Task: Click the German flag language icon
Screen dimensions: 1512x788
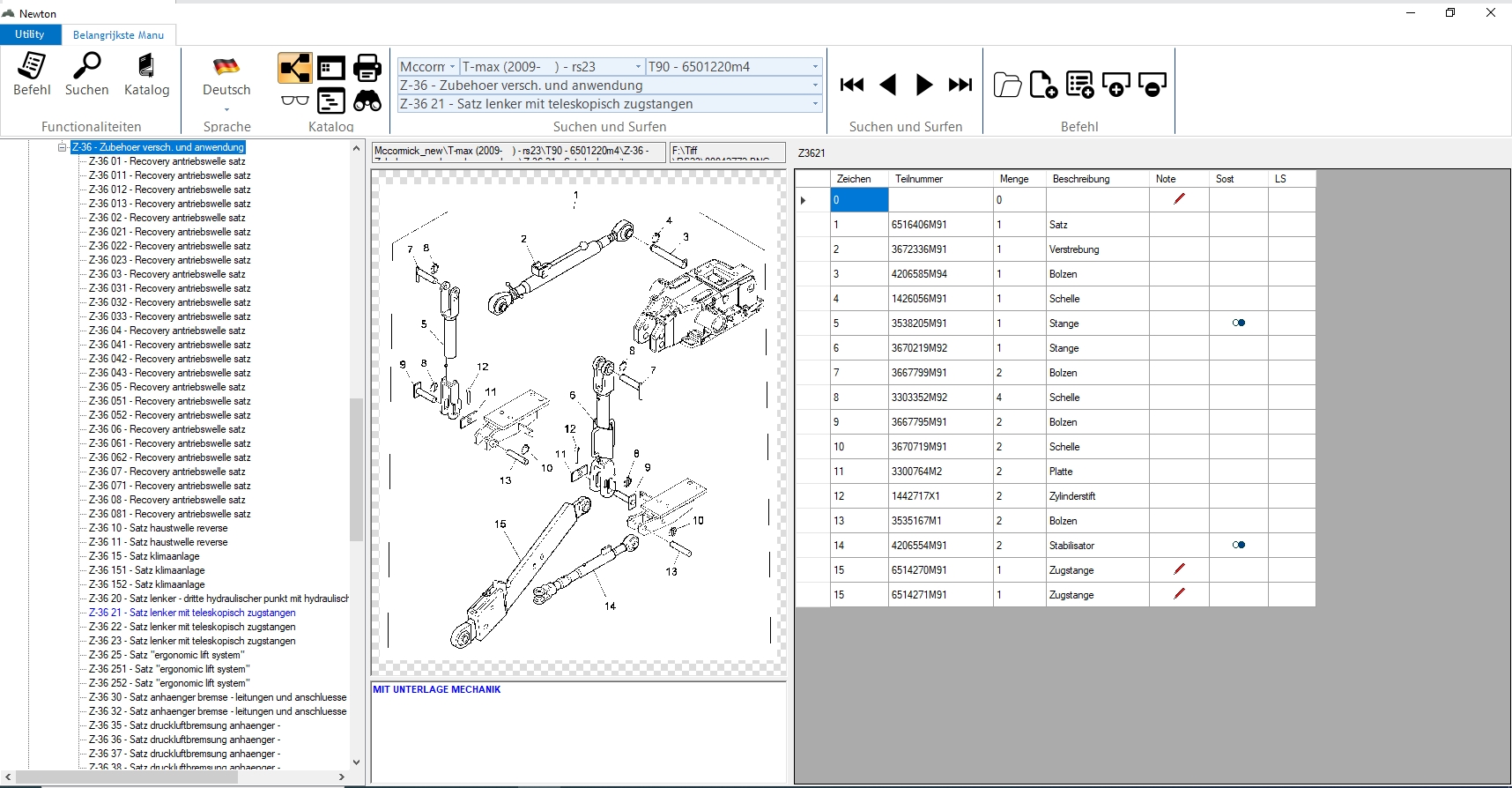Action: [226, 67]
